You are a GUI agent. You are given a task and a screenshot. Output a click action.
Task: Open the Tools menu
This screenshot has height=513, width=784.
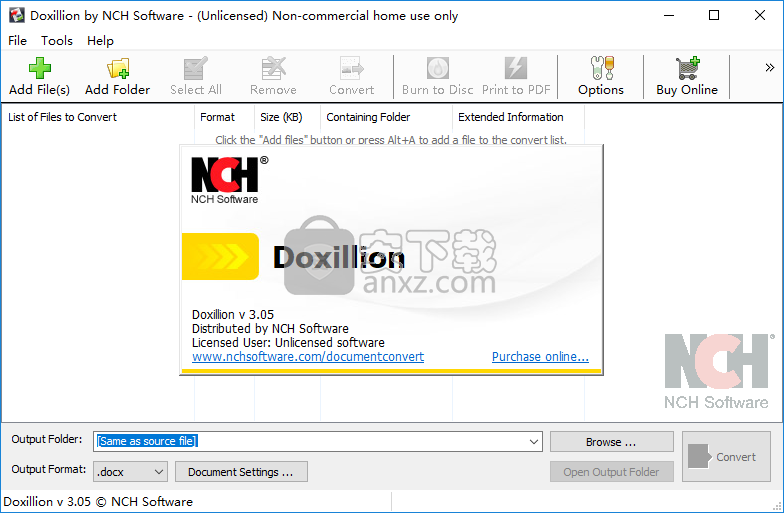56,40
